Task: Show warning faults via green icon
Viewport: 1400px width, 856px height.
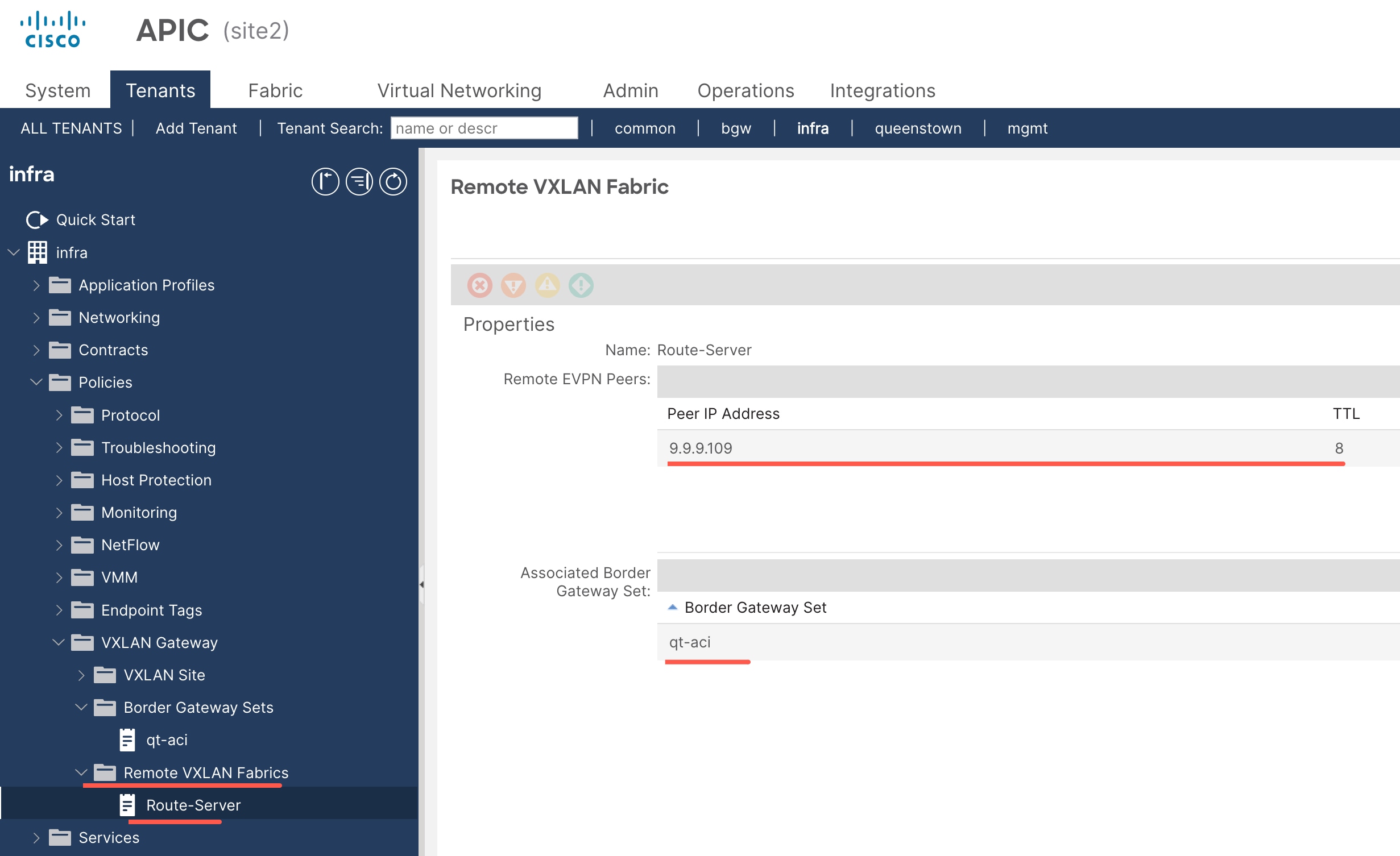Action: (x=581, y=285)
